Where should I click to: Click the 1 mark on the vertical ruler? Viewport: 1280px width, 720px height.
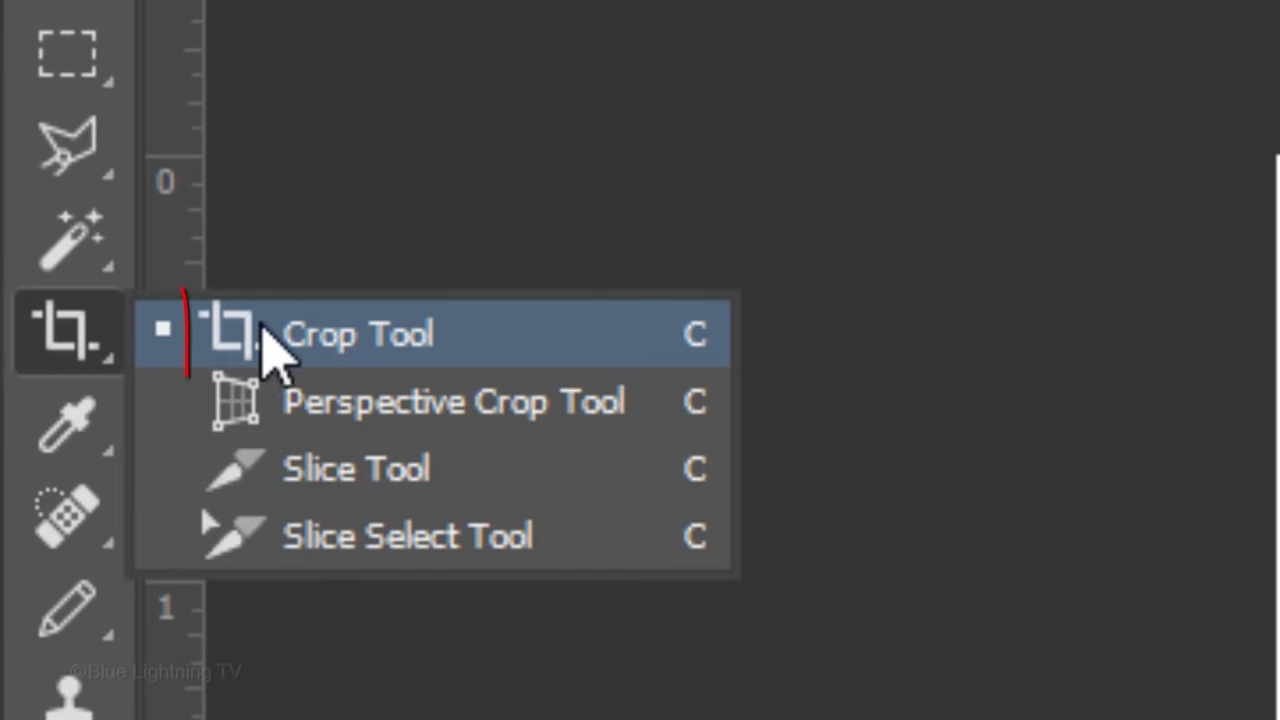tap(166, 608)
